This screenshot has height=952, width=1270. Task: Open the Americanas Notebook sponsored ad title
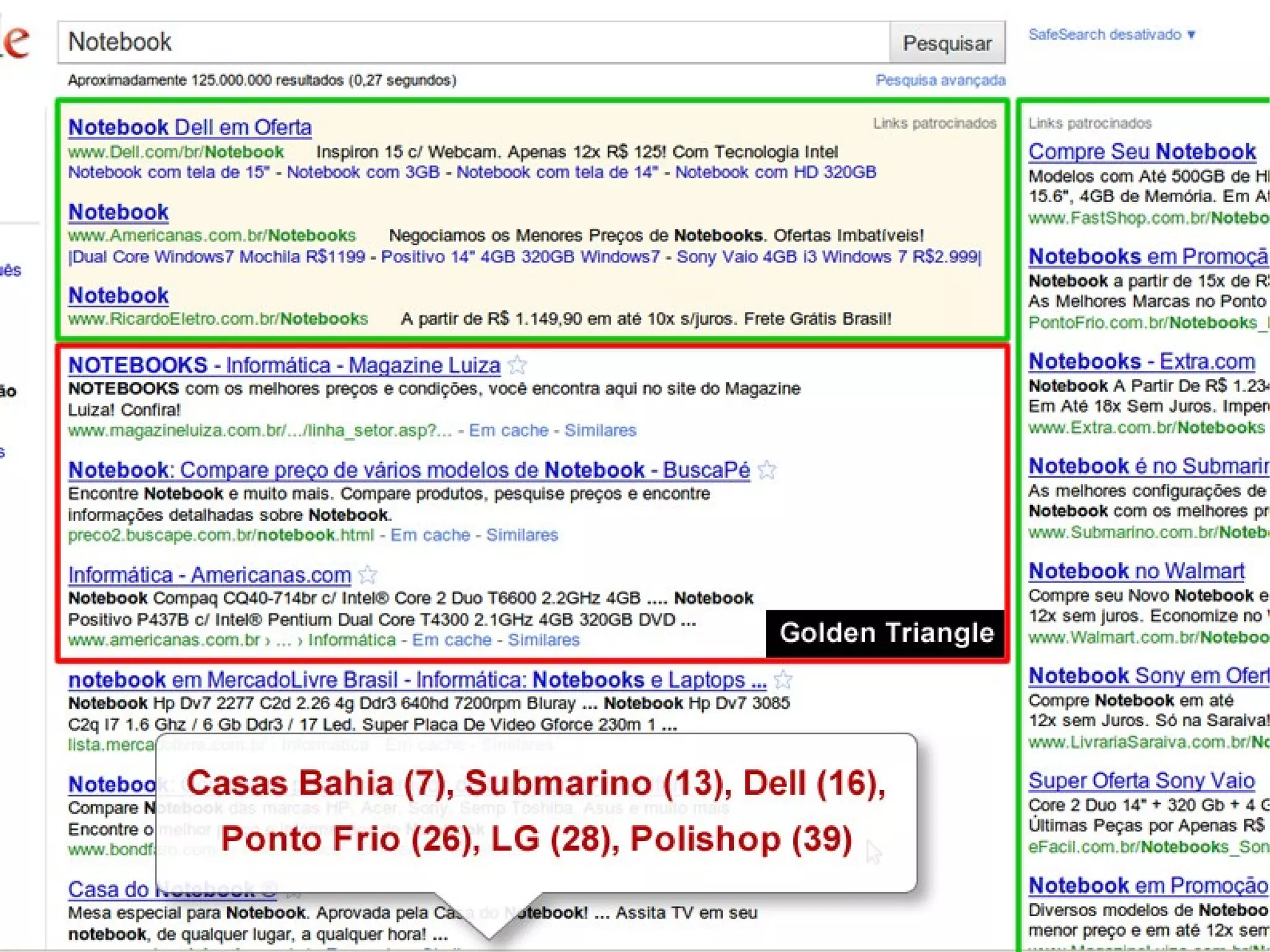point(118,212)
